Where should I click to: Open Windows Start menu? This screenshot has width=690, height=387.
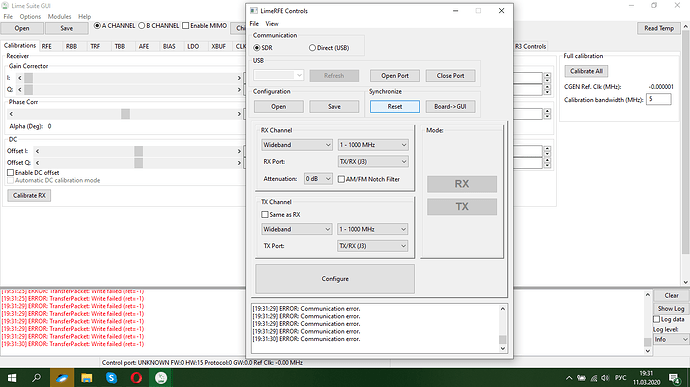coord(12,378)
